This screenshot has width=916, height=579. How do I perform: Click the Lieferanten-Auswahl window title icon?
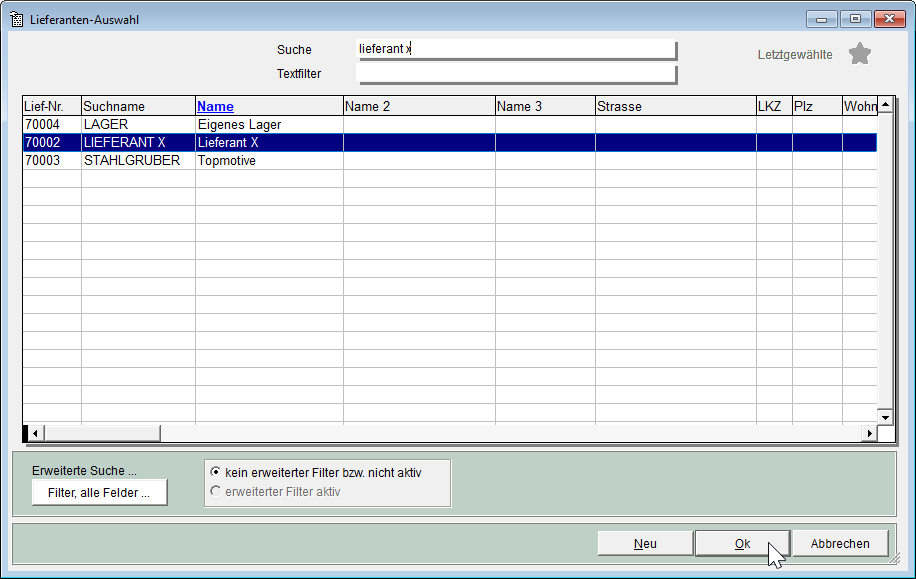17,19
